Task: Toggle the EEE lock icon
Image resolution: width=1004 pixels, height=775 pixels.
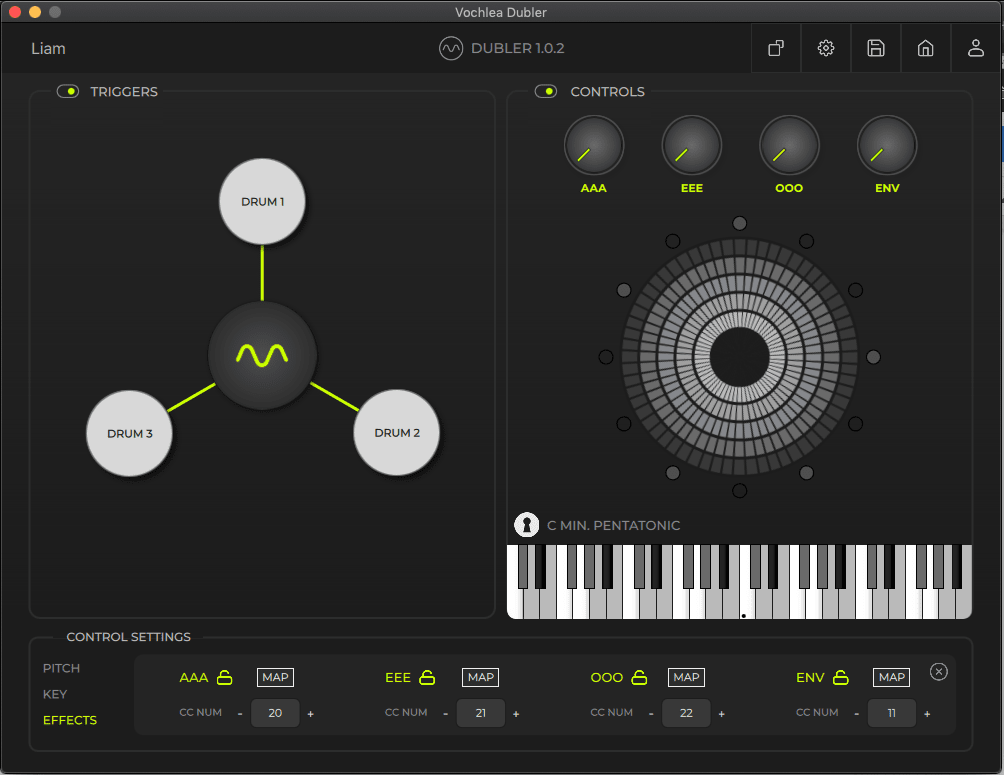Action: [x=427, y=677]
